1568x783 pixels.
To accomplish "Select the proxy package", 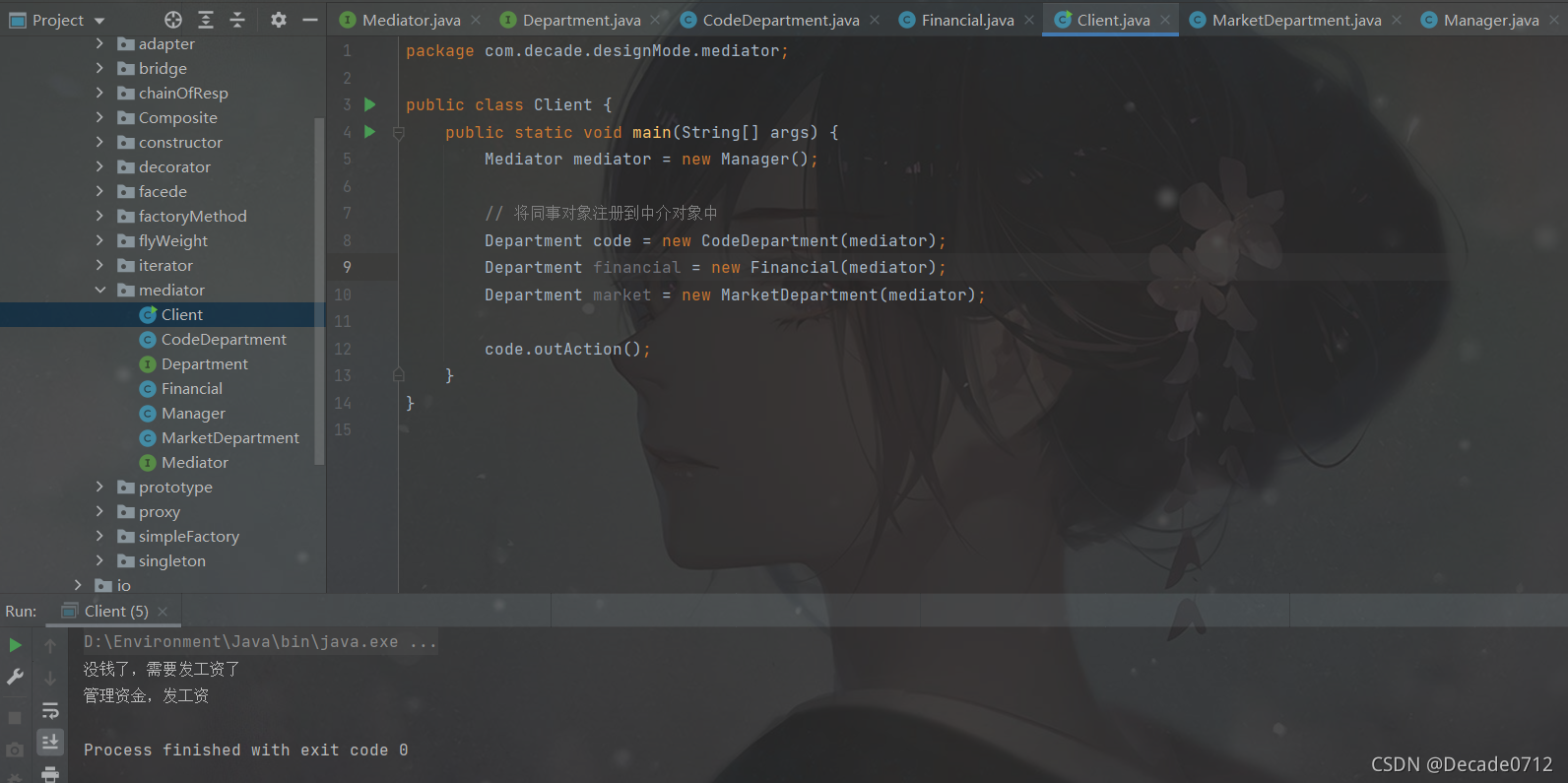I will (x=160, y=511).
